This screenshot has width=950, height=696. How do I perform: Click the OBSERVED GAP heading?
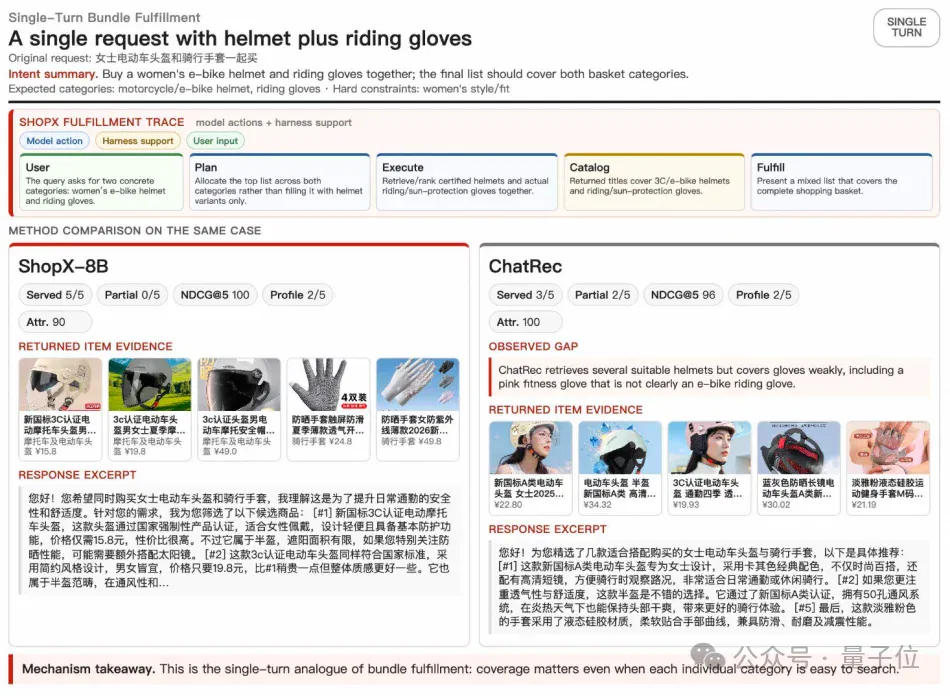tap(533, 346)
